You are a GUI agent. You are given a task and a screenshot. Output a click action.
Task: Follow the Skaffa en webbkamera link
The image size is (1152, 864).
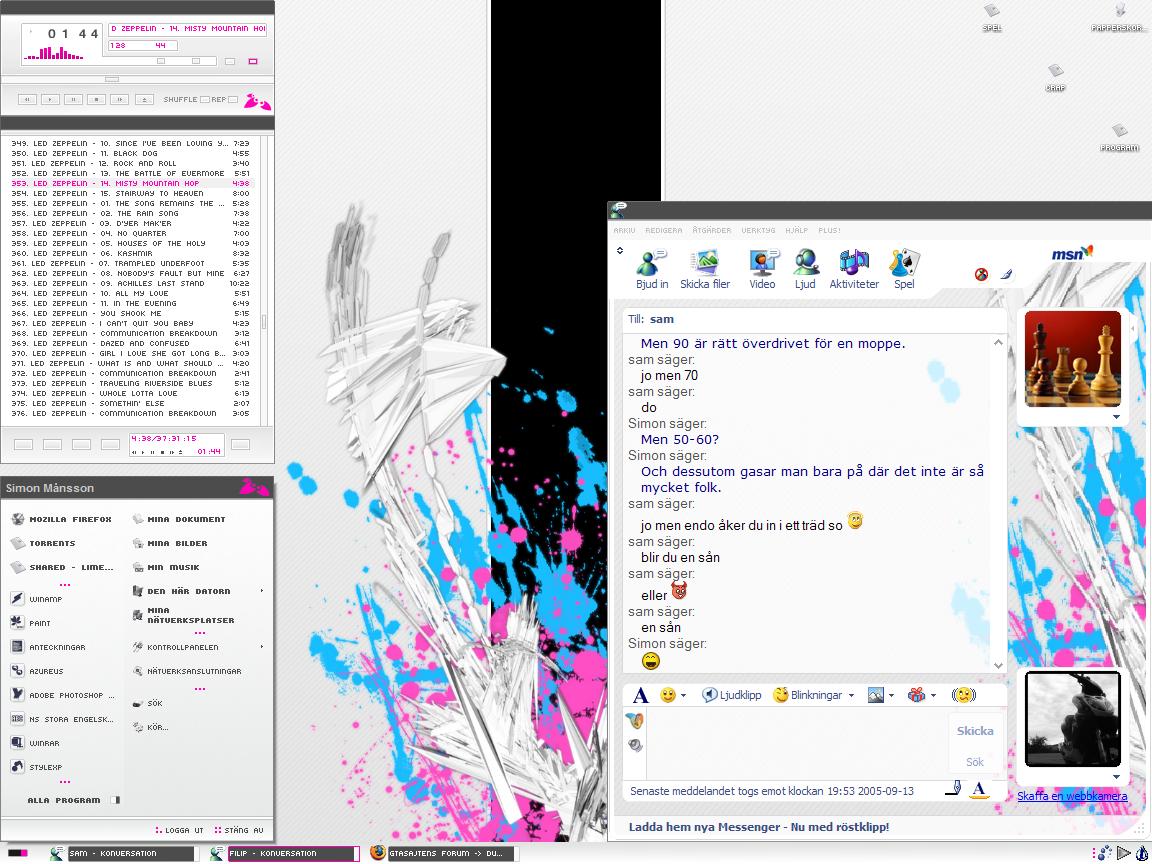coord(1072,796)
